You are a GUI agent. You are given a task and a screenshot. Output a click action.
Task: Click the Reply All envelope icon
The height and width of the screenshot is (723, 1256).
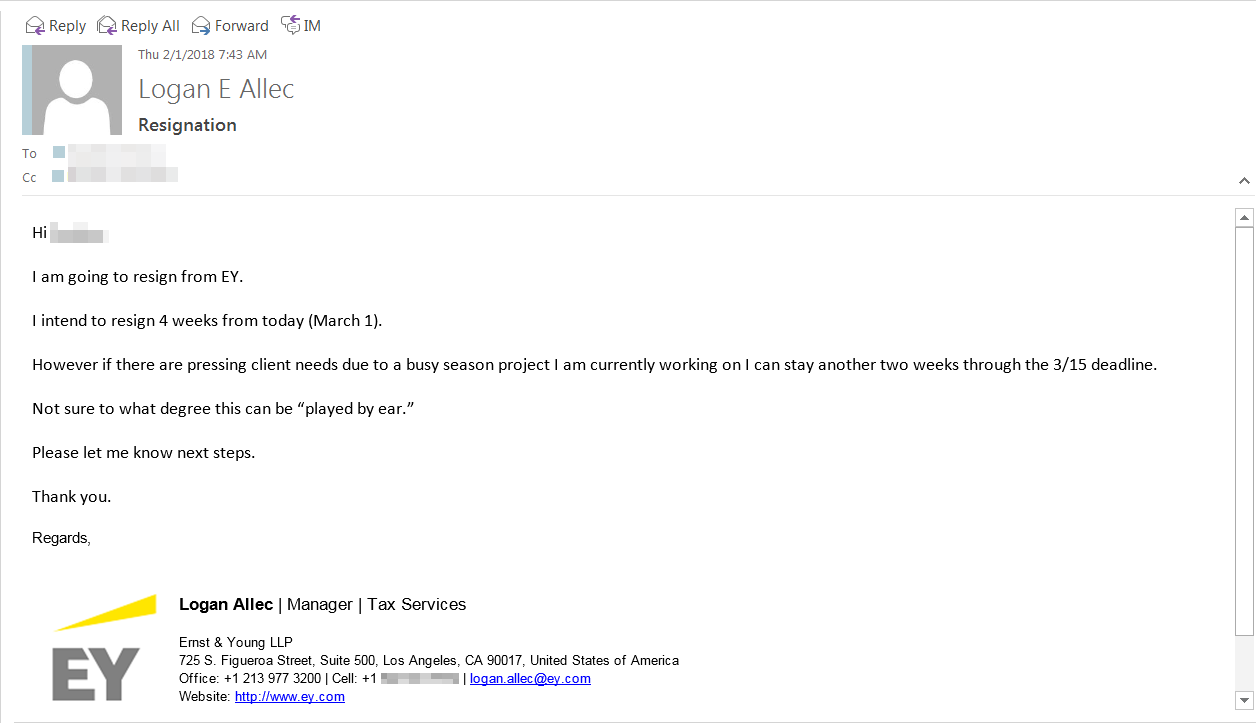coord(107,25)
